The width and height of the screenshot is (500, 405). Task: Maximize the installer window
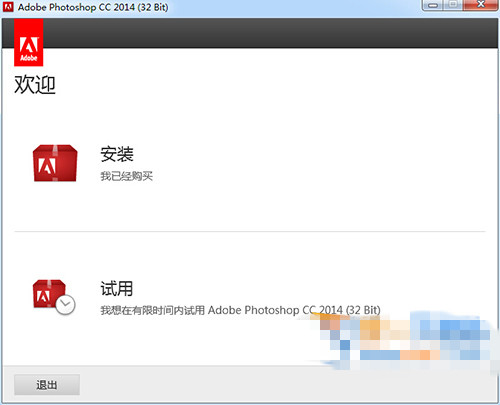pyautogui.click(x=453, y=5)
